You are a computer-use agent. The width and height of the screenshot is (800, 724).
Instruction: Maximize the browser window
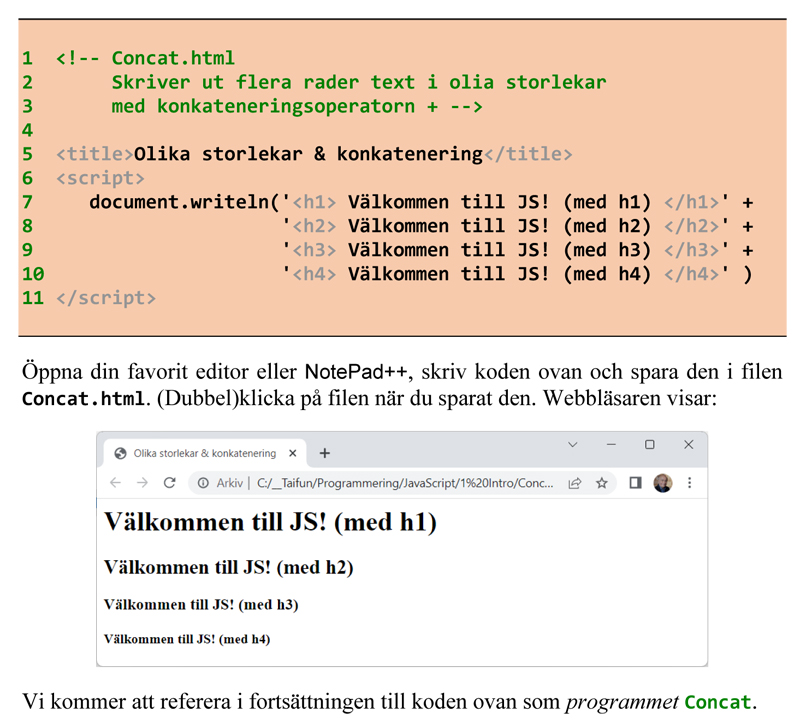(650, 445)
